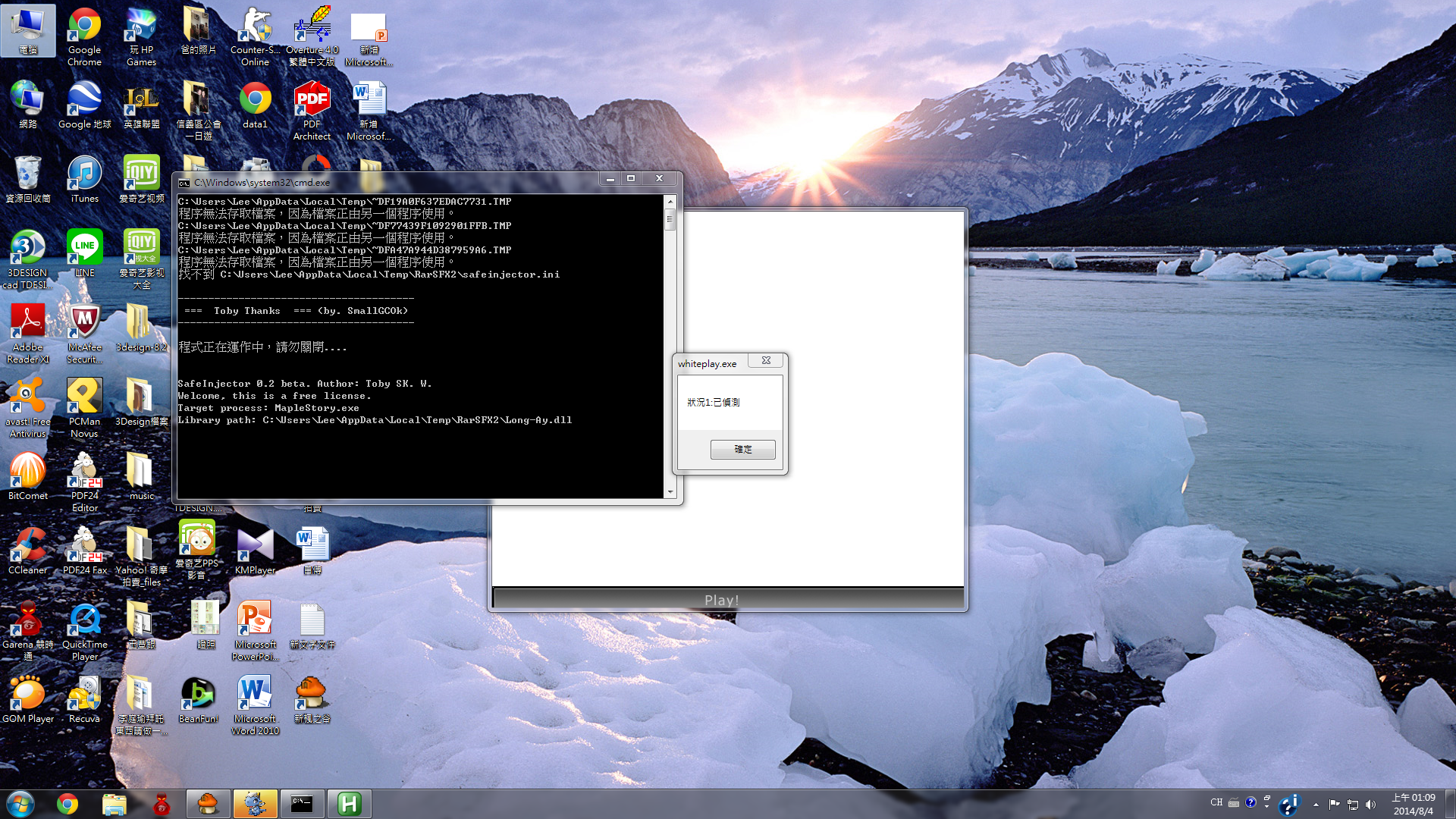The image size is (1456, 819).
Task: Open the Computer desktop icon
Action: coord(28,30)
